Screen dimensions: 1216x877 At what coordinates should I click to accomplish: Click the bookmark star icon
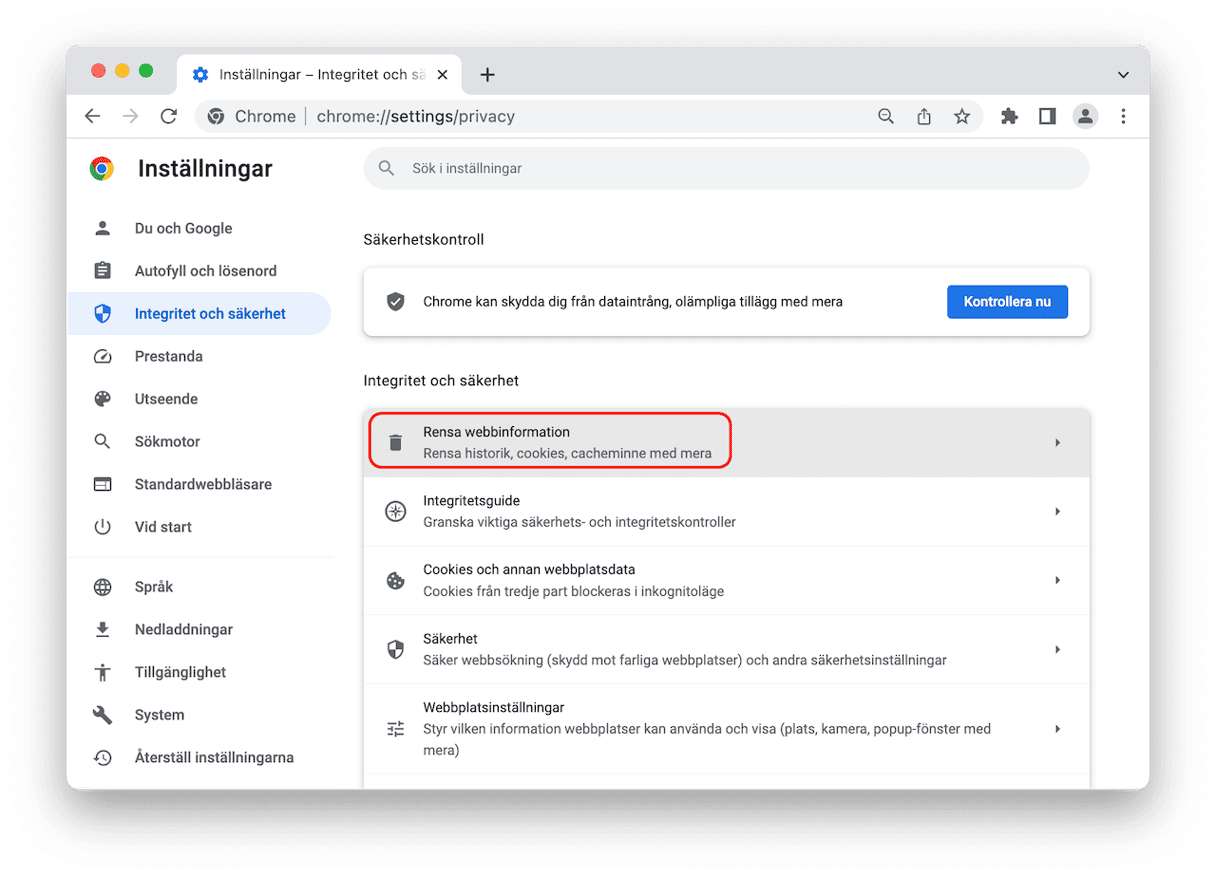coord(961,116)
